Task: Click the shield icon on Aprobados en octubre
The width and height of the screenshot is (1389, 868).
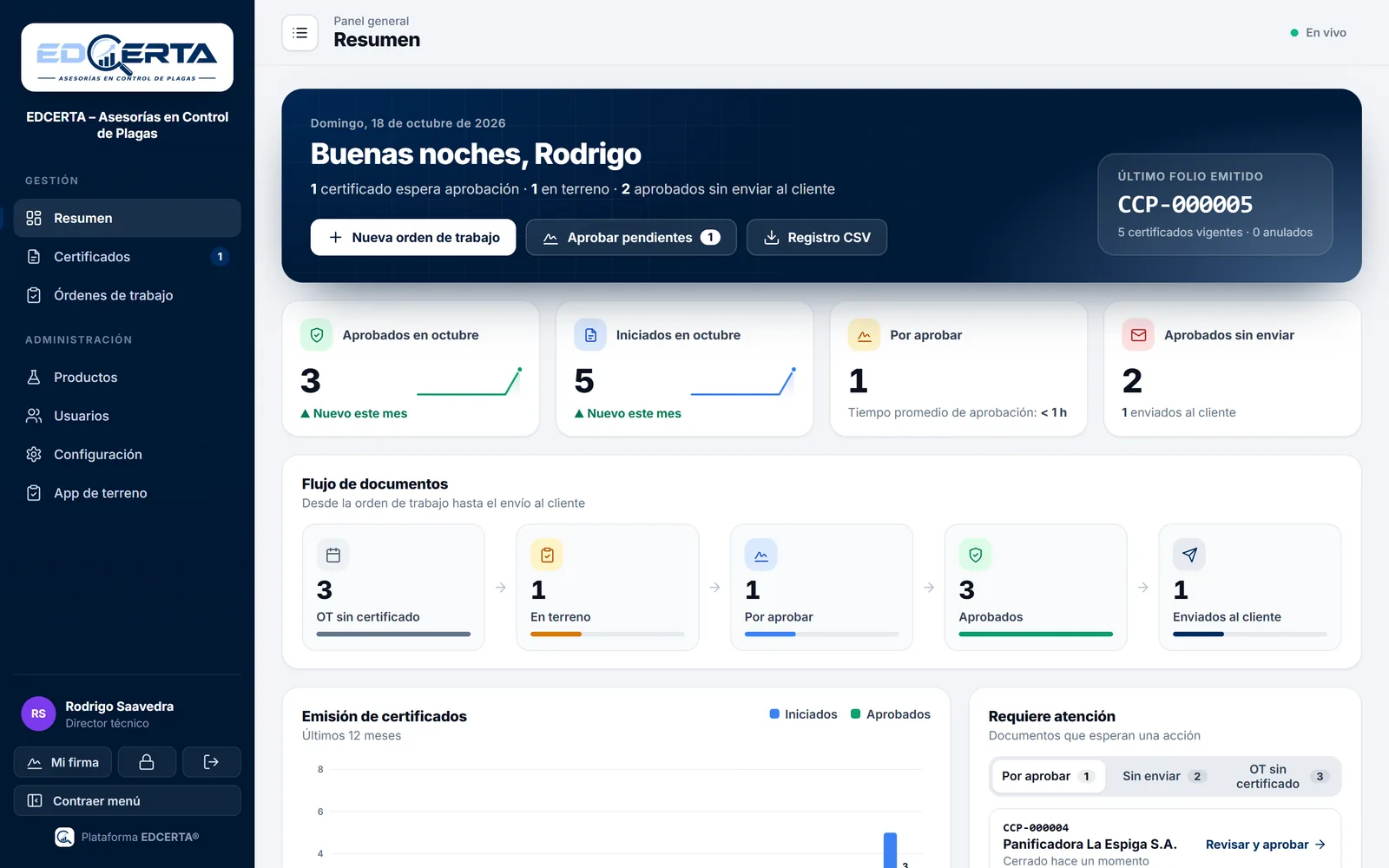Action: [x=317, y=335]
